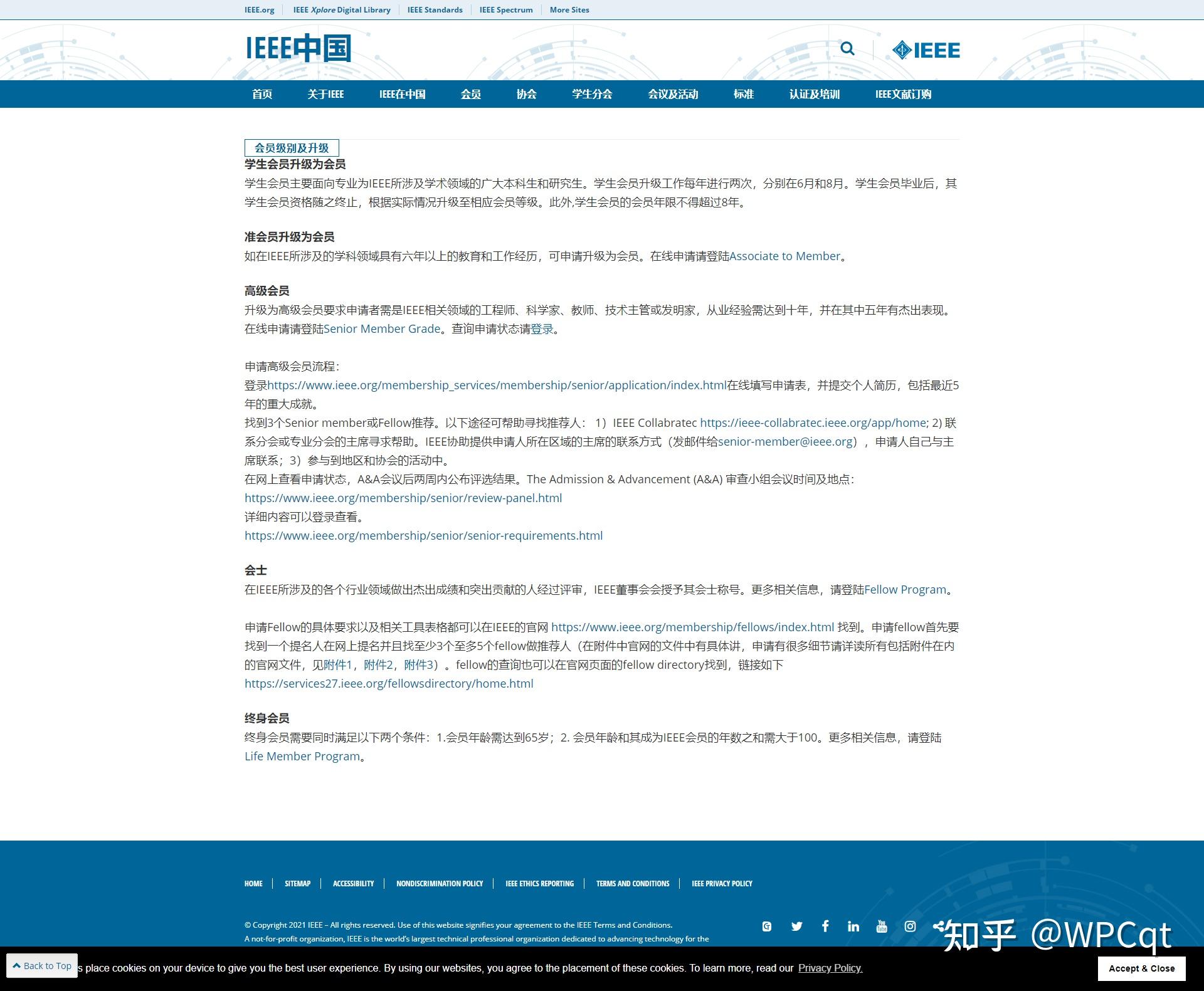Open the search using the magnifier icon
The width and height of the screenshot is (1204, 991).
pyautogui.click(x=848, y=49)
